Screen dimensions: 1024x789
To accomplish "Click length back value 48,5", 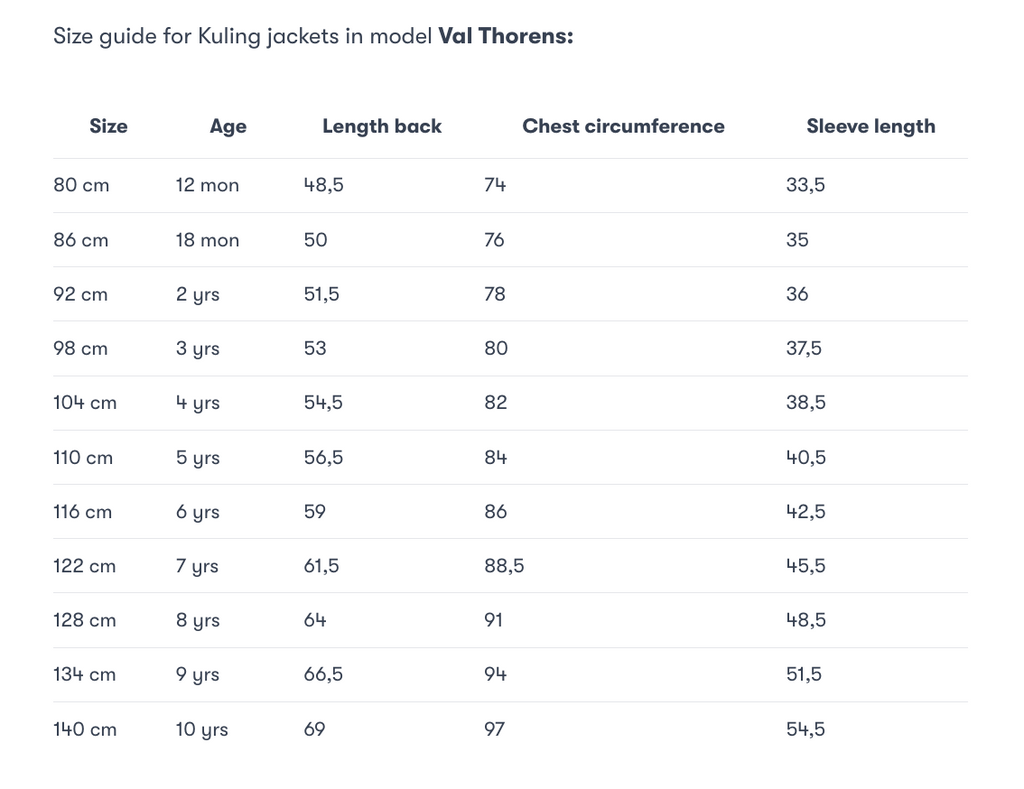I will point(323,185).
